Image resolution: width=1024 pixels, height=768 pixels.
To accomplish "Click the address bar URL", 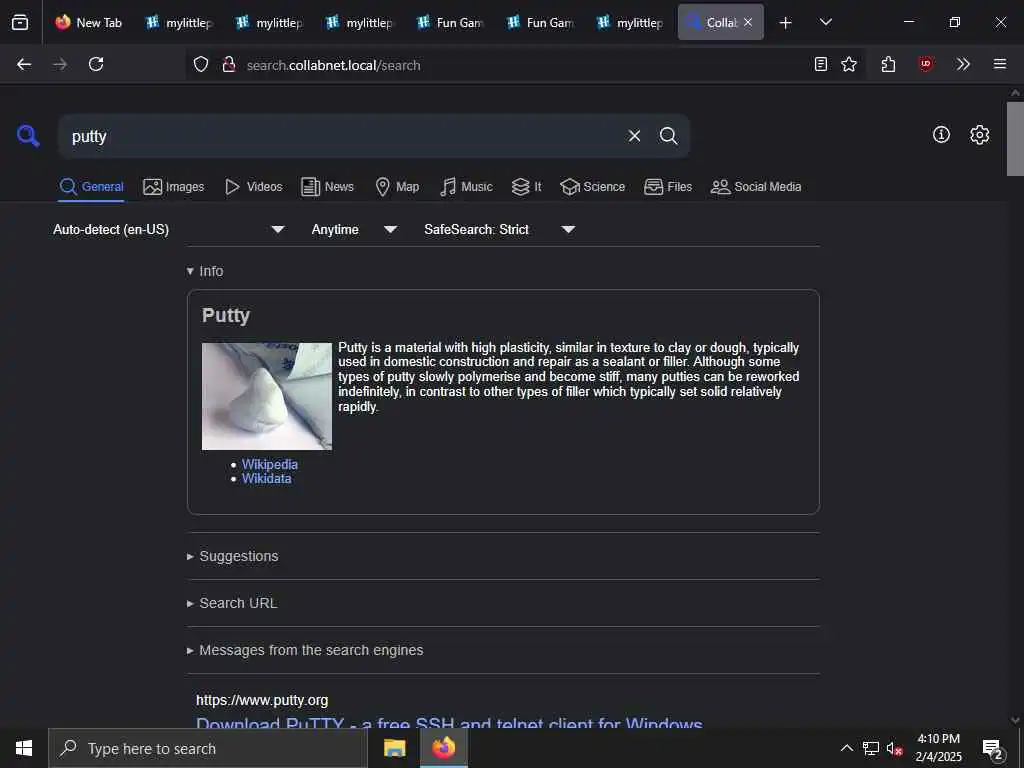I will tap(333, 65).
